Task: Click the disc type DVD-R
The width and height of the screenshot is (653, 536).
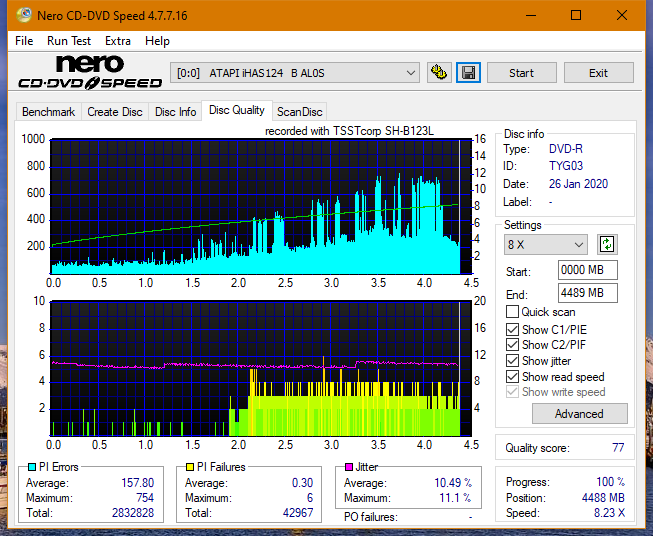Action: 566,149
